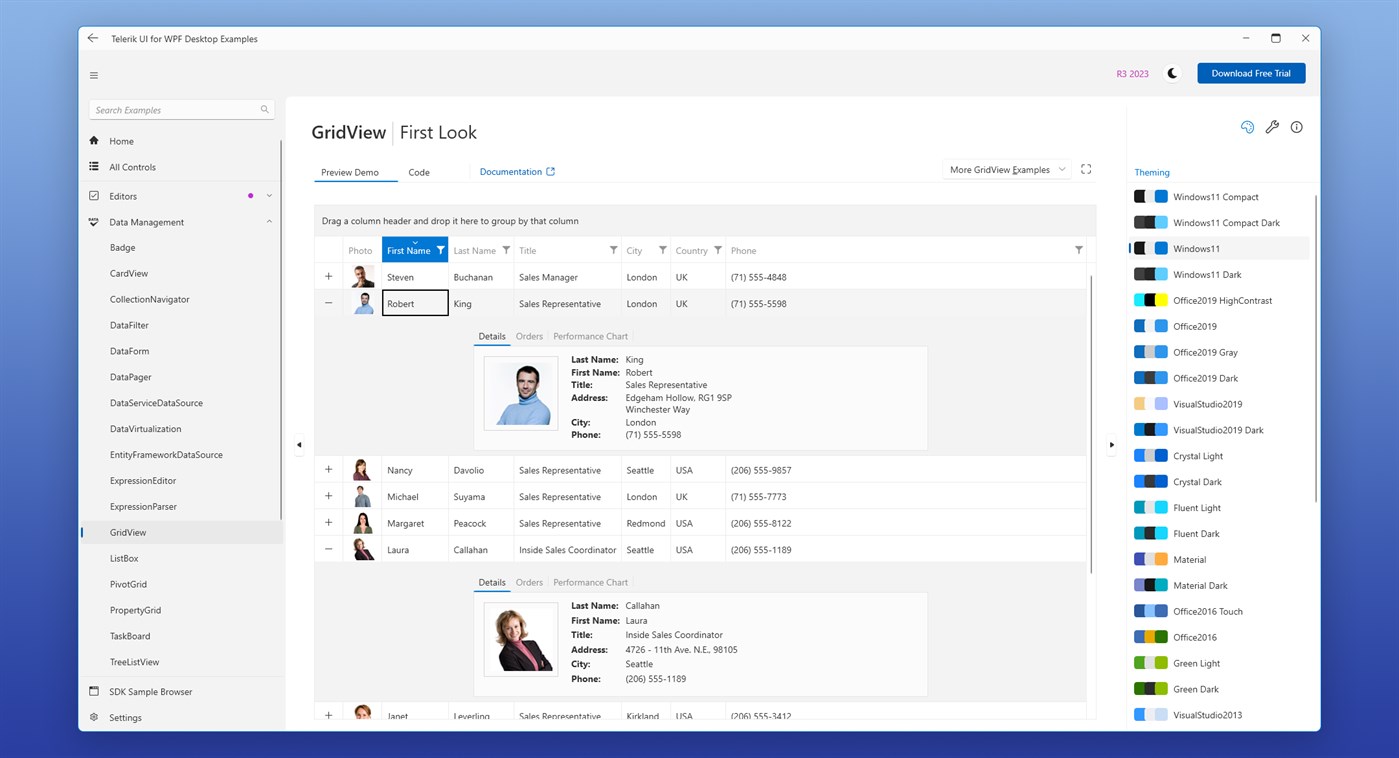
Task: Switch to the Code tab
Action: click(419, 171)
